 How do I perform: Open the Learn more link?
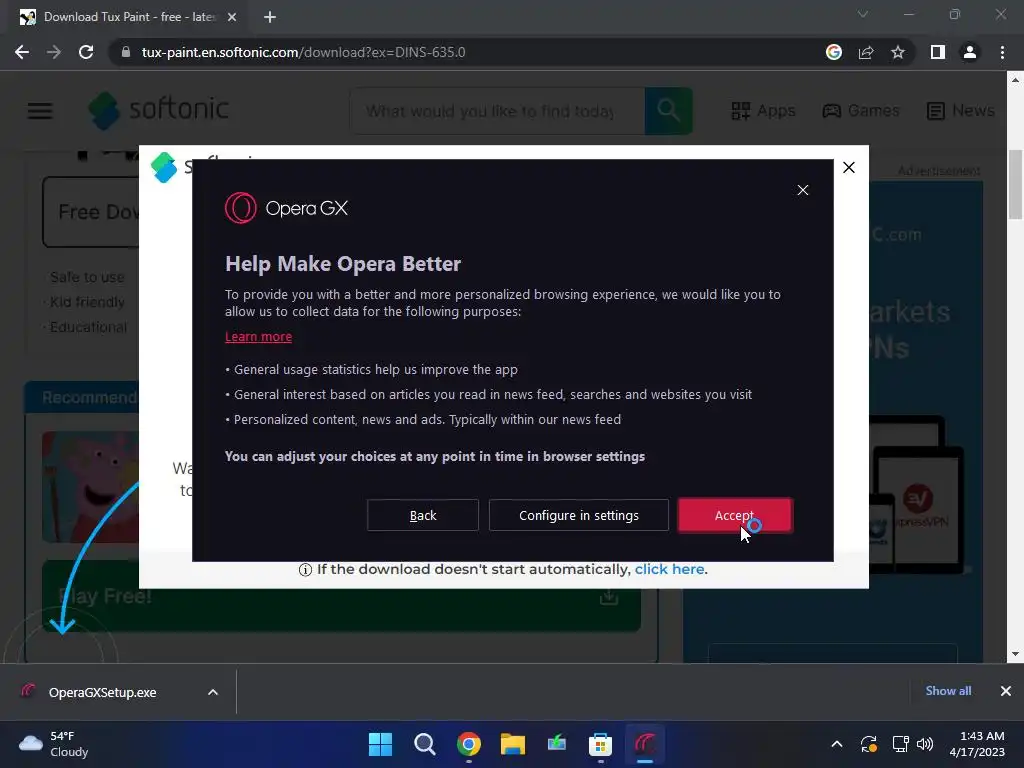pos(259,336)
